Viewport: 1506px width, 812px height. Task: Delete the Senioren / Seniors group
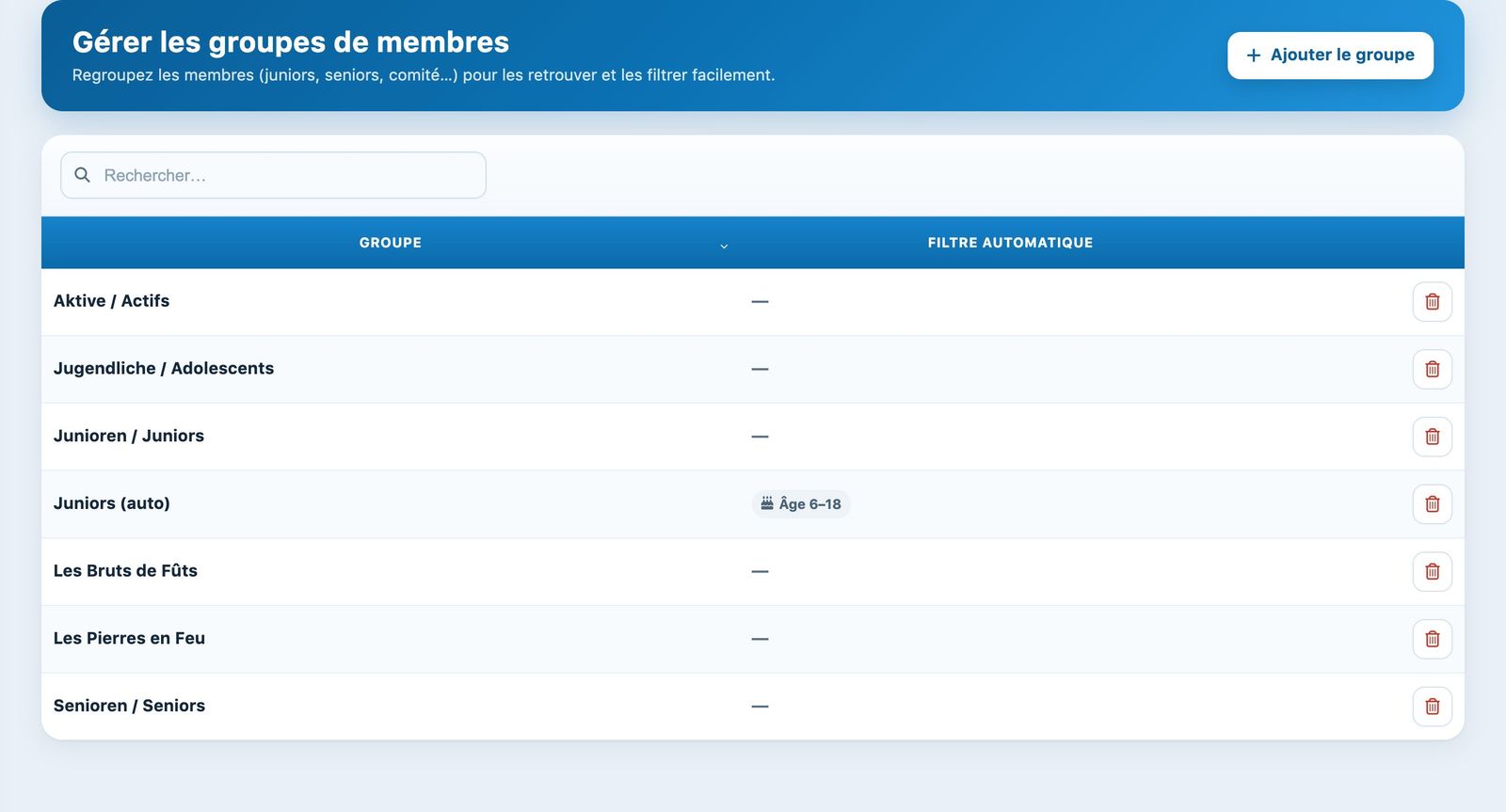pos(1432,707)
